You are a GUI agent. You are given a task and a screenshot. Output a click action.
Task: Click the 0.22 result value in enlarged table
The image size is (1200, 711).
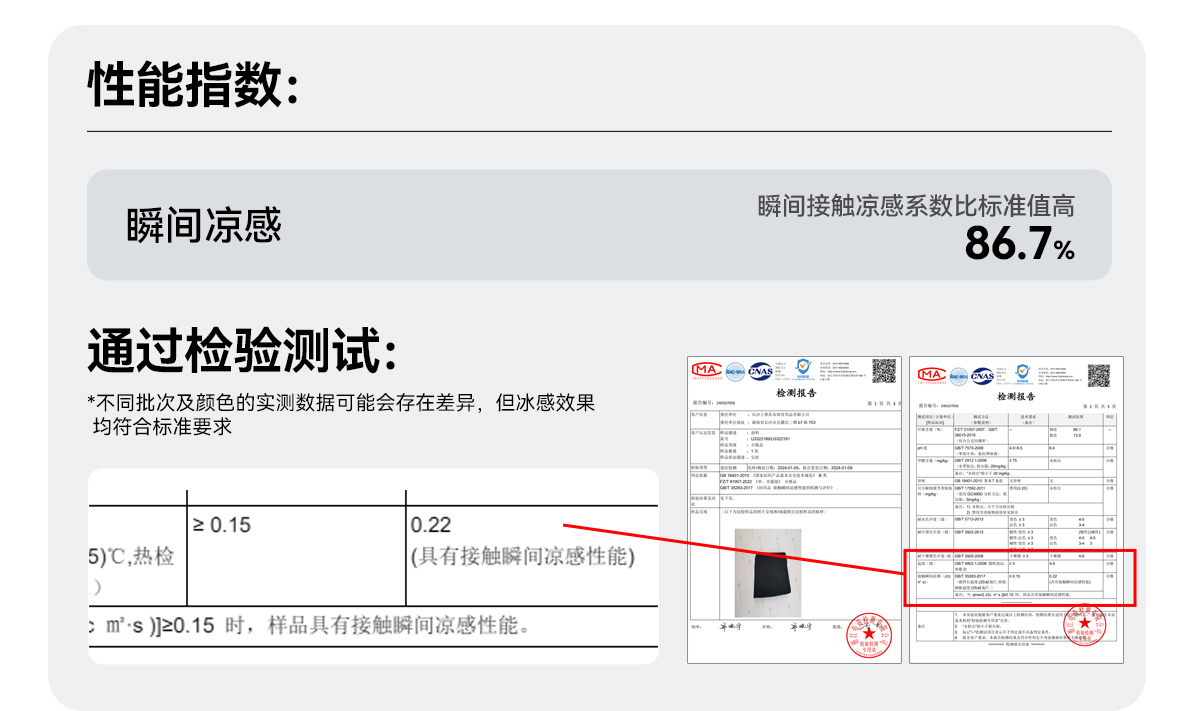431,524
